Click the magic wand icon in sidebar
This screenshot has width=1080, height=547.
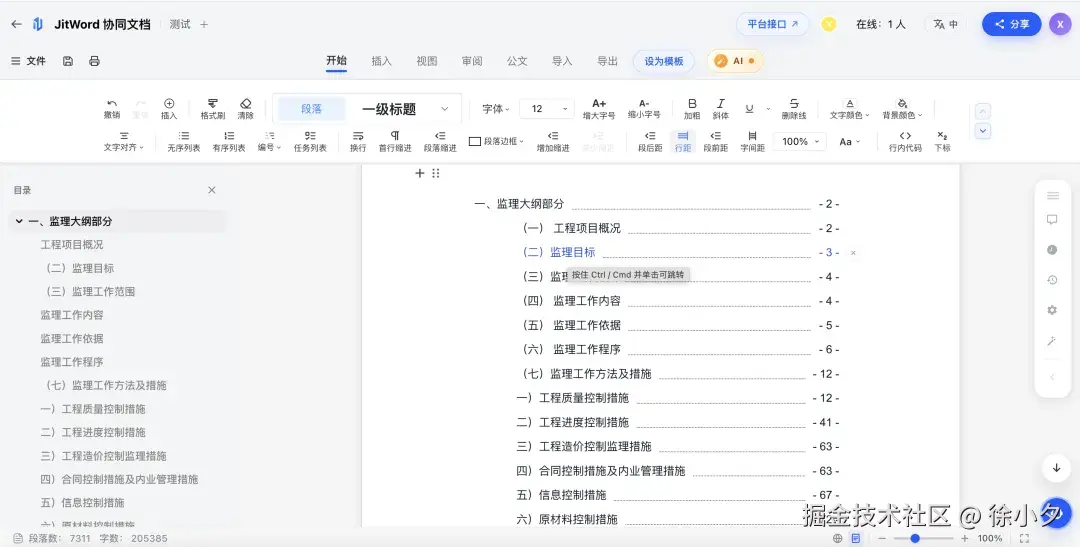point(1052,341)
